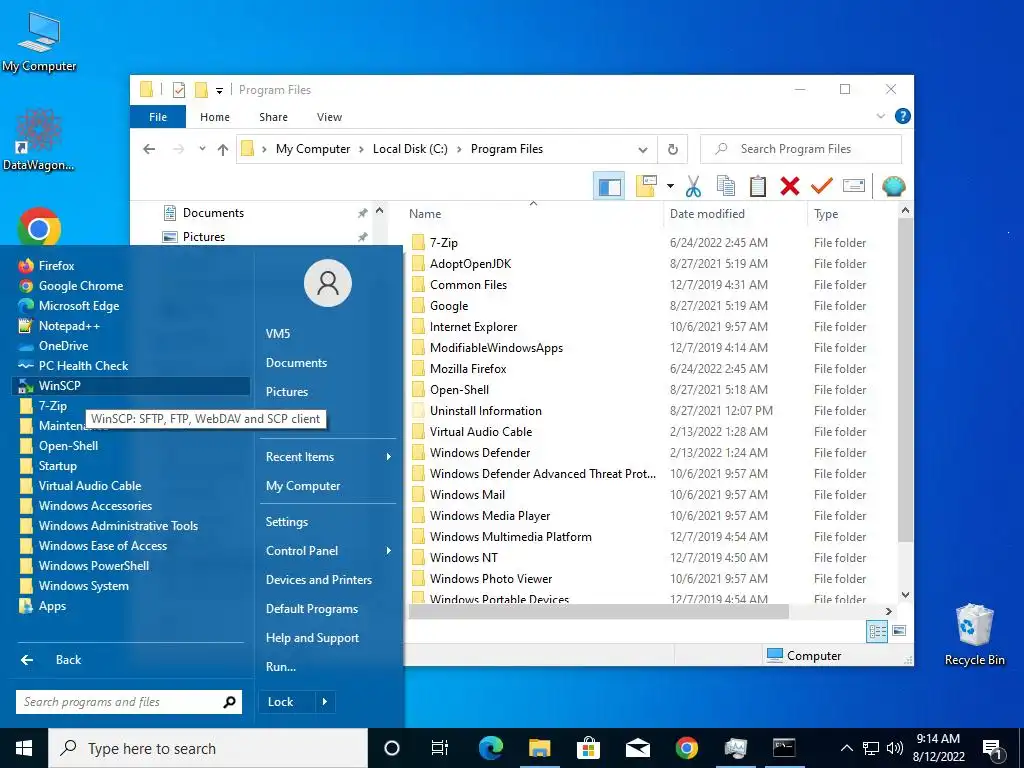The height and width of the screenshot is (768, 1024).
Task: Open the arrow next to Lock button
Action: pos(325,702)
